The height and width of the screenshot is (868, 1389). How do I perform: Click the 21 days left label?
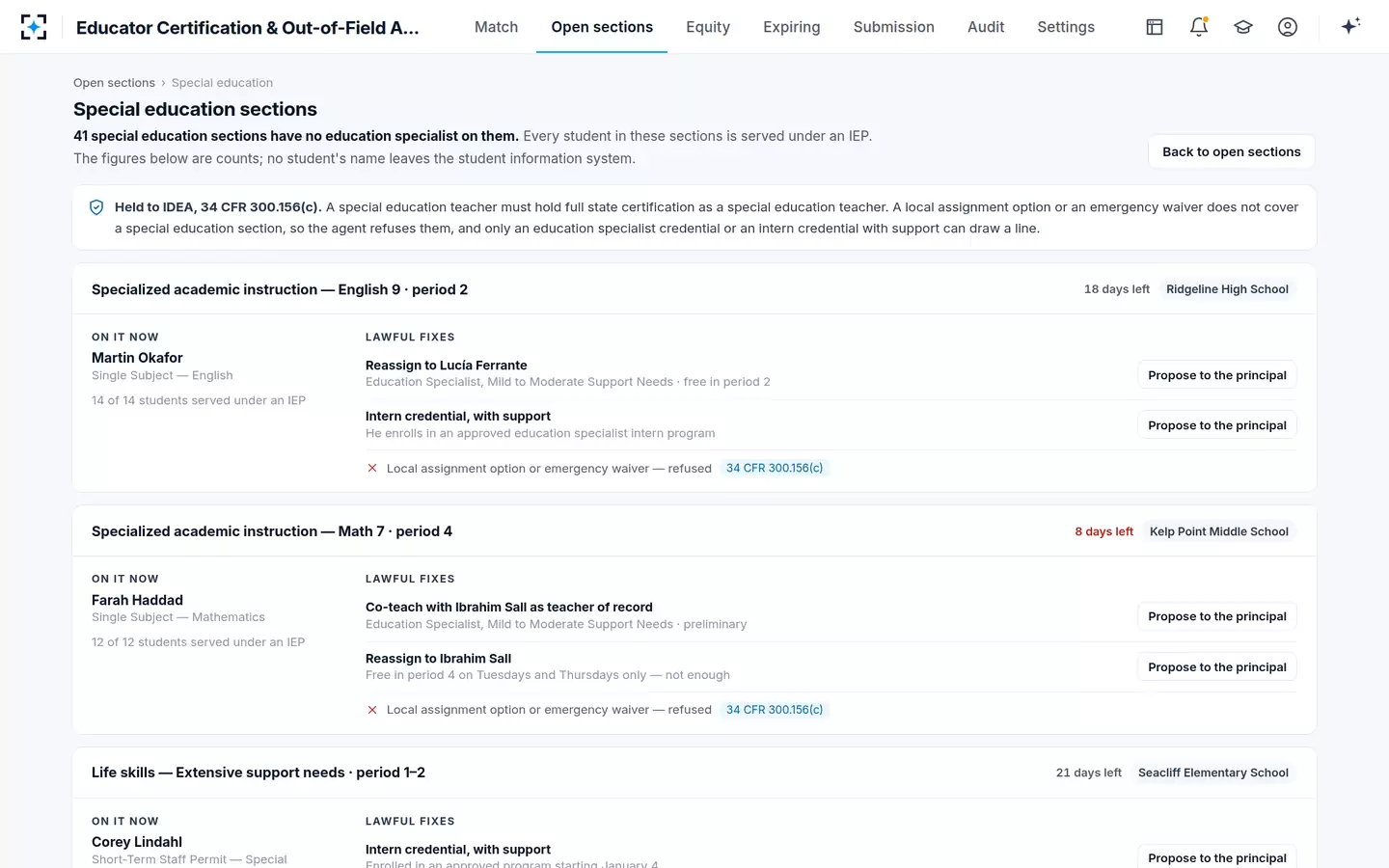tap(1089, 773)
